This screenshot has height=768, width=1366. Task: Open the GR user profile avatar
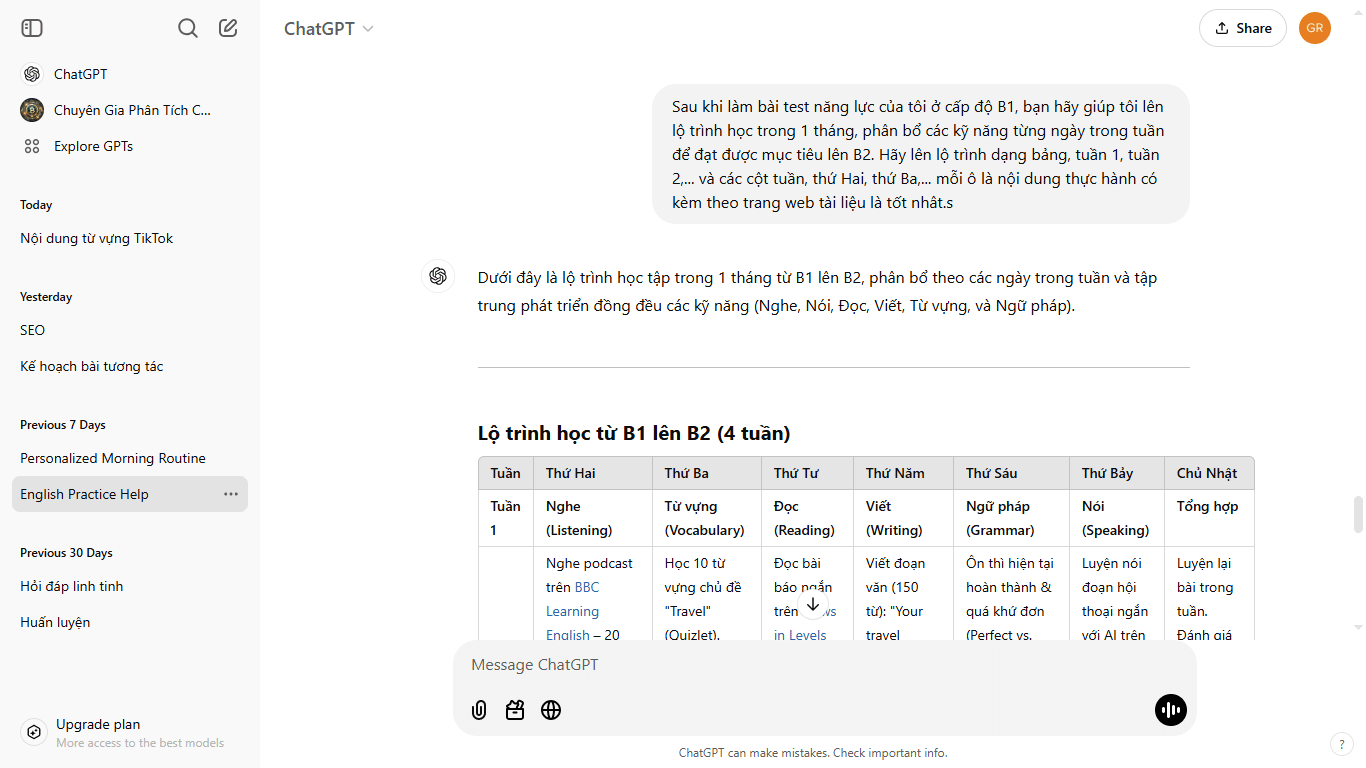[x=1314, y=28]
